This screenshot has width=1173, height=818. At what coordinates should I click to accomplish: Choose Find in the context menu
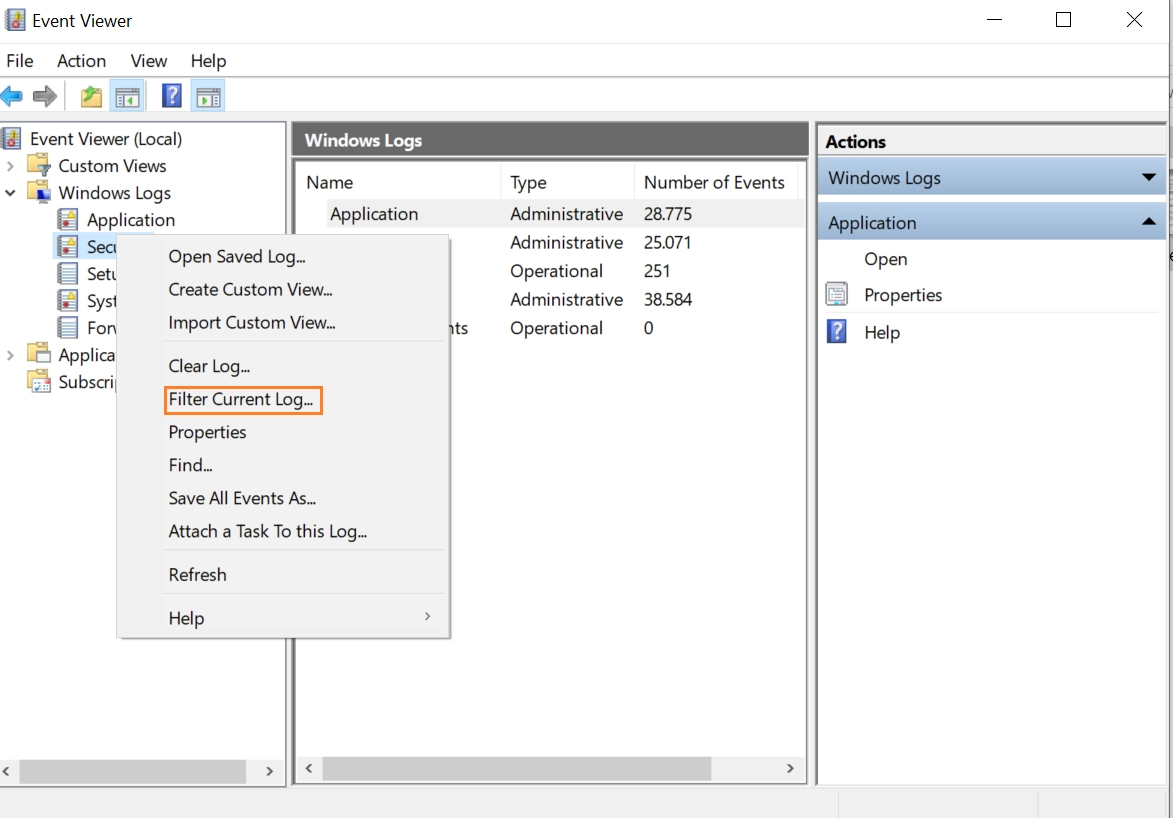coord(190,465)
